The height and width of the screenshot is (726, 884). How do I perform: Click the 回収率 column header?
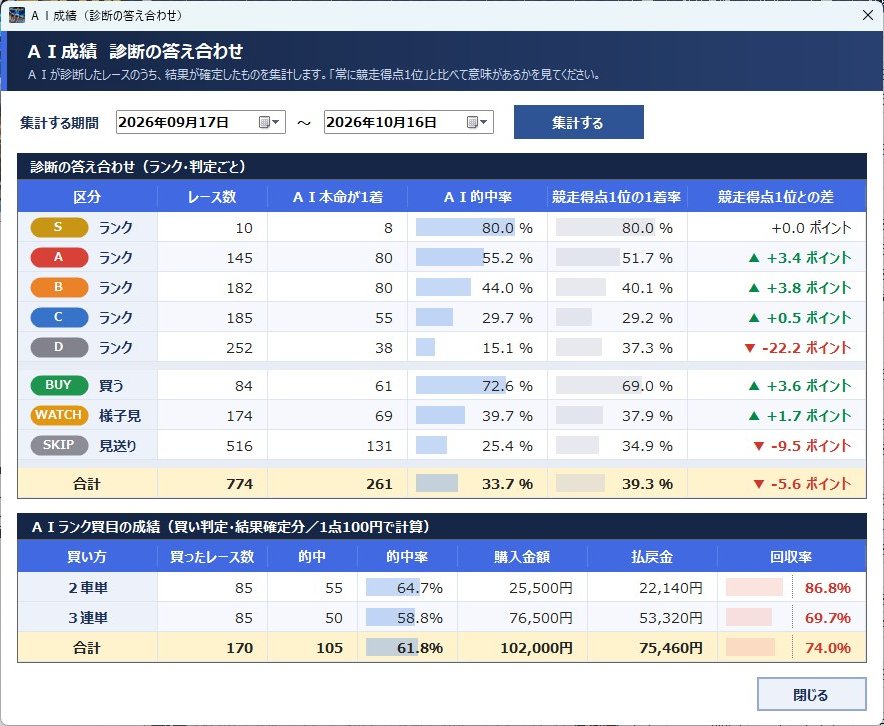(791, 557)
